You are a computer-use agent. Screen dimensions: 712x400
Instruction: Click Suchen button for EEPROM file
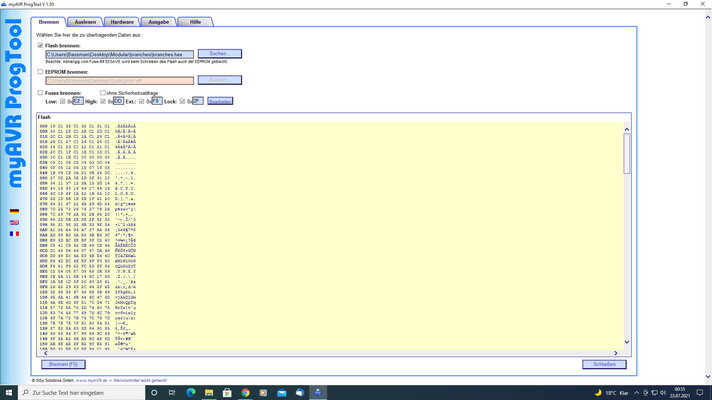click(x=220, y=80)
